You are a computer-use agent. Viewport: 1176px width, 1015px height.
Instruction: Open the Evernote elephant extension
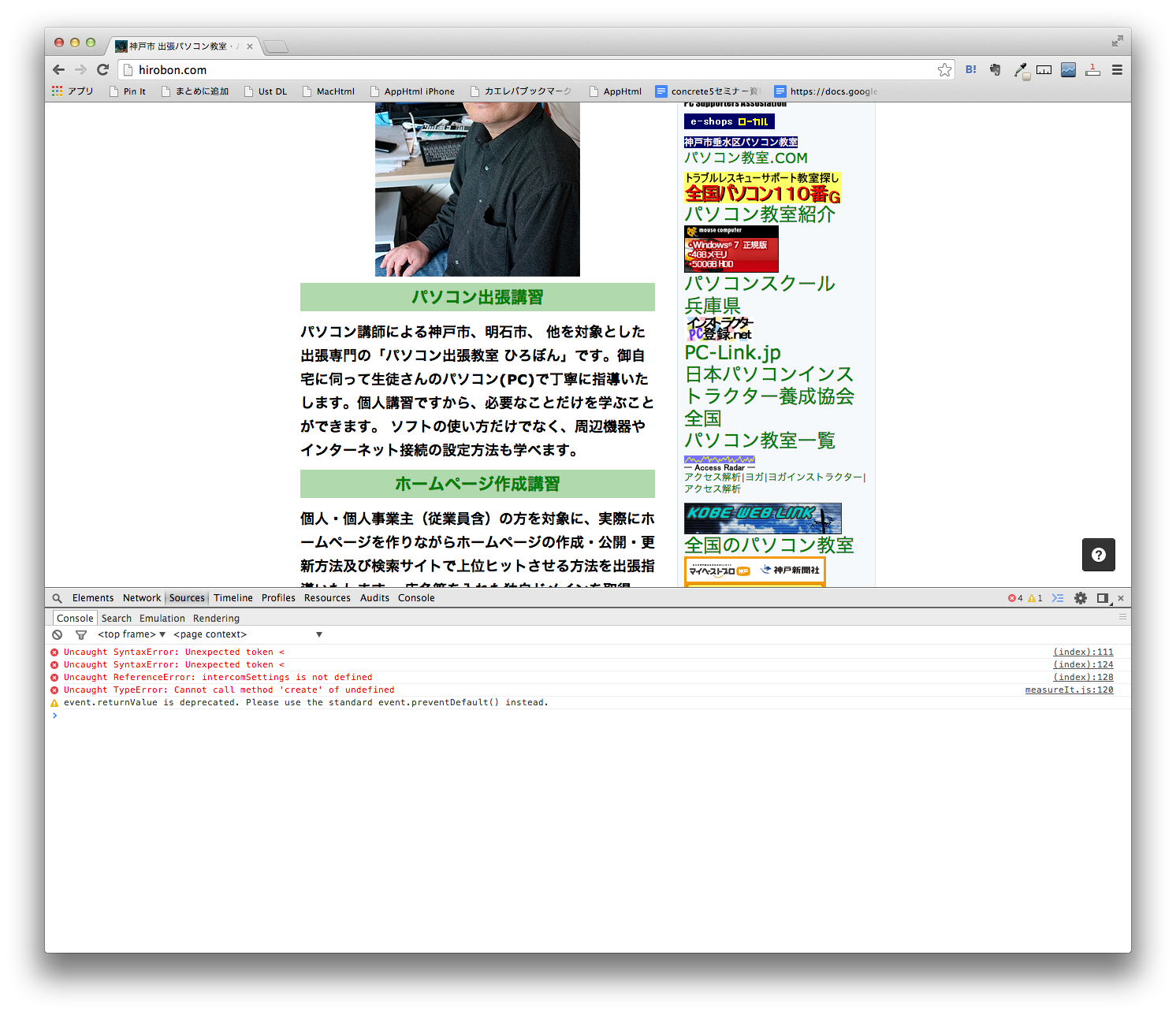[x=996, y=69]
